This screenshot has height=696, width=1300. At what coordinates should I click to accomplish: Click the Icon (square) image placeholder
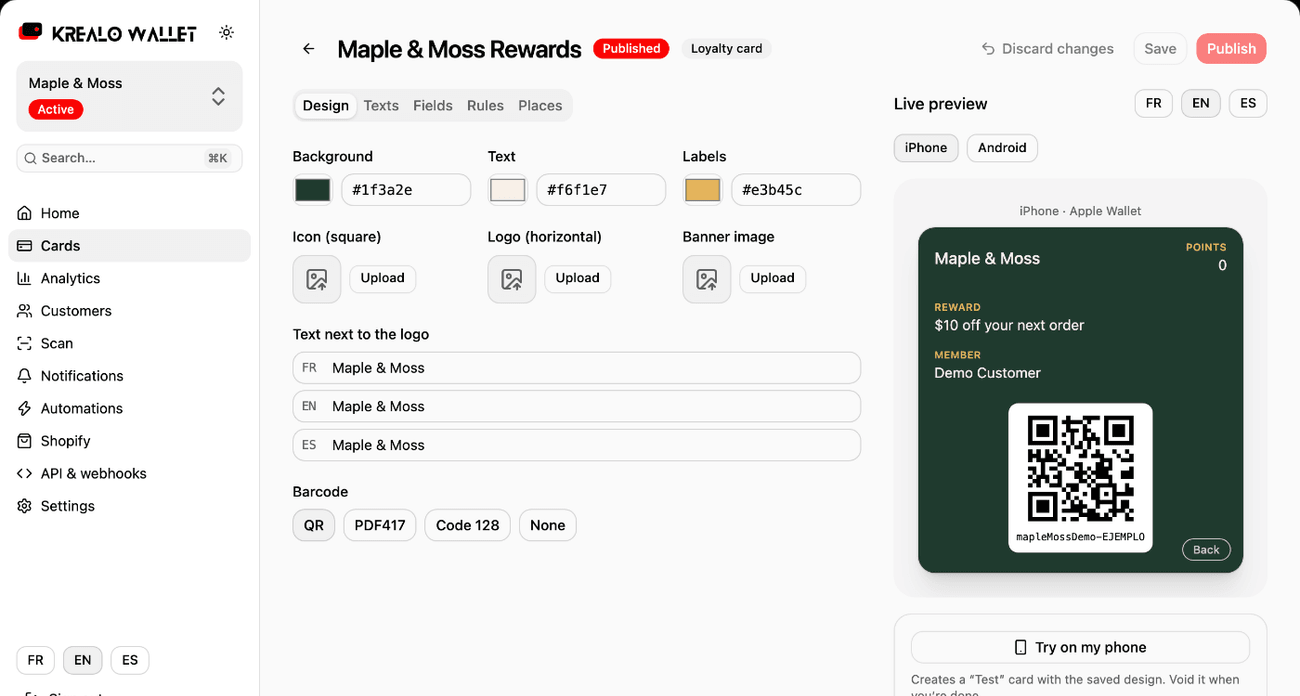(317, 279)
